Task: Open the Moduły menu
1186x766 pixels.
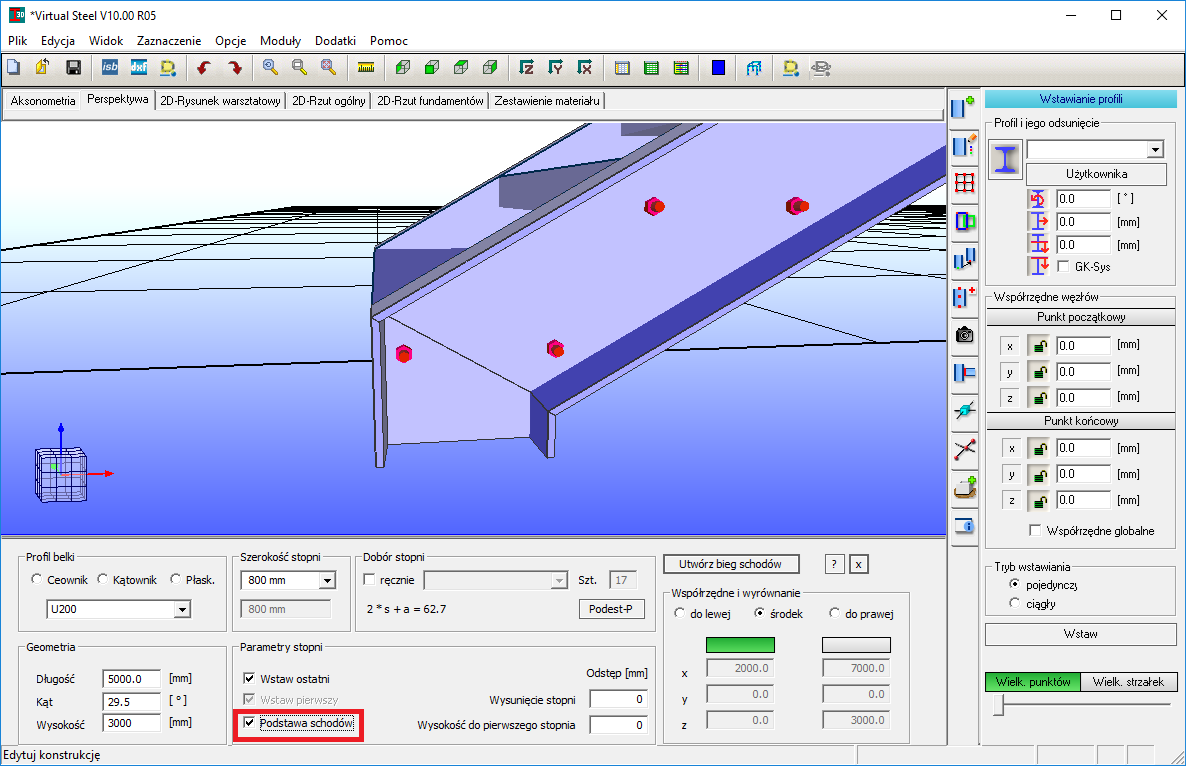Action: [280, 41]
